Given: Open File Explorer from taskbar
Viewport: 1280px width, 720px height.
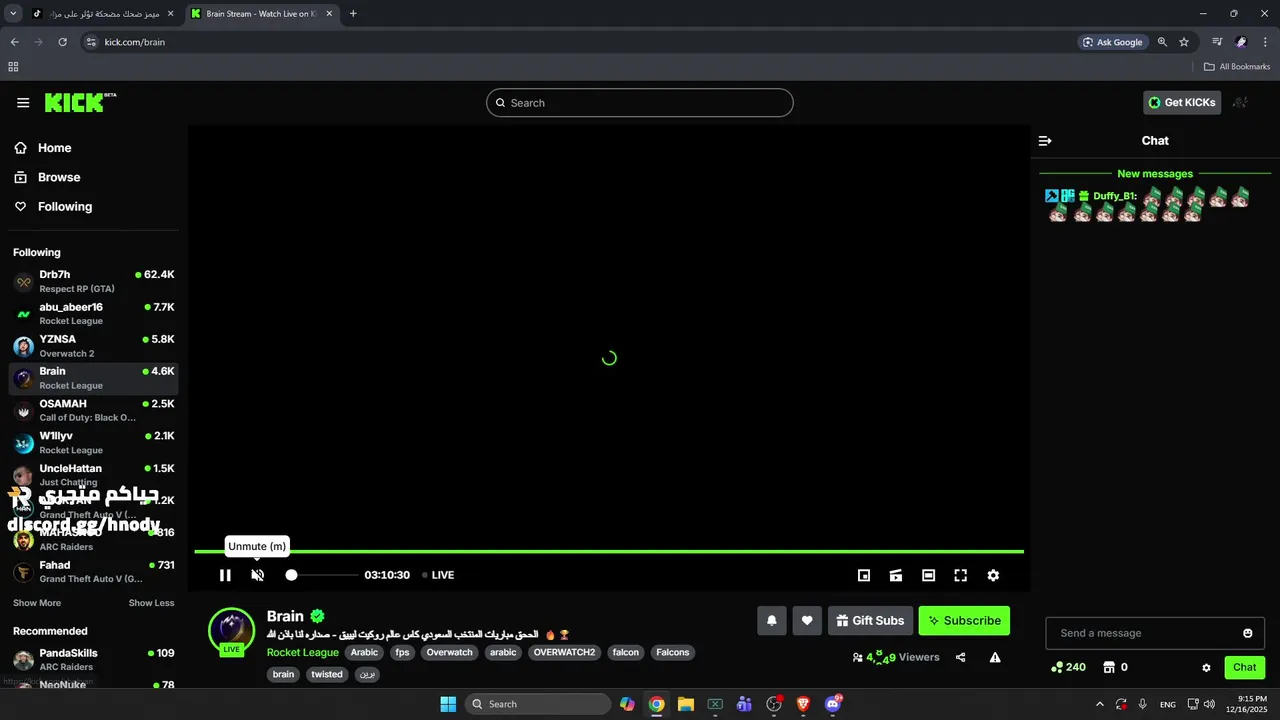Looking at the screenshot, I should (x=686, y=704).
